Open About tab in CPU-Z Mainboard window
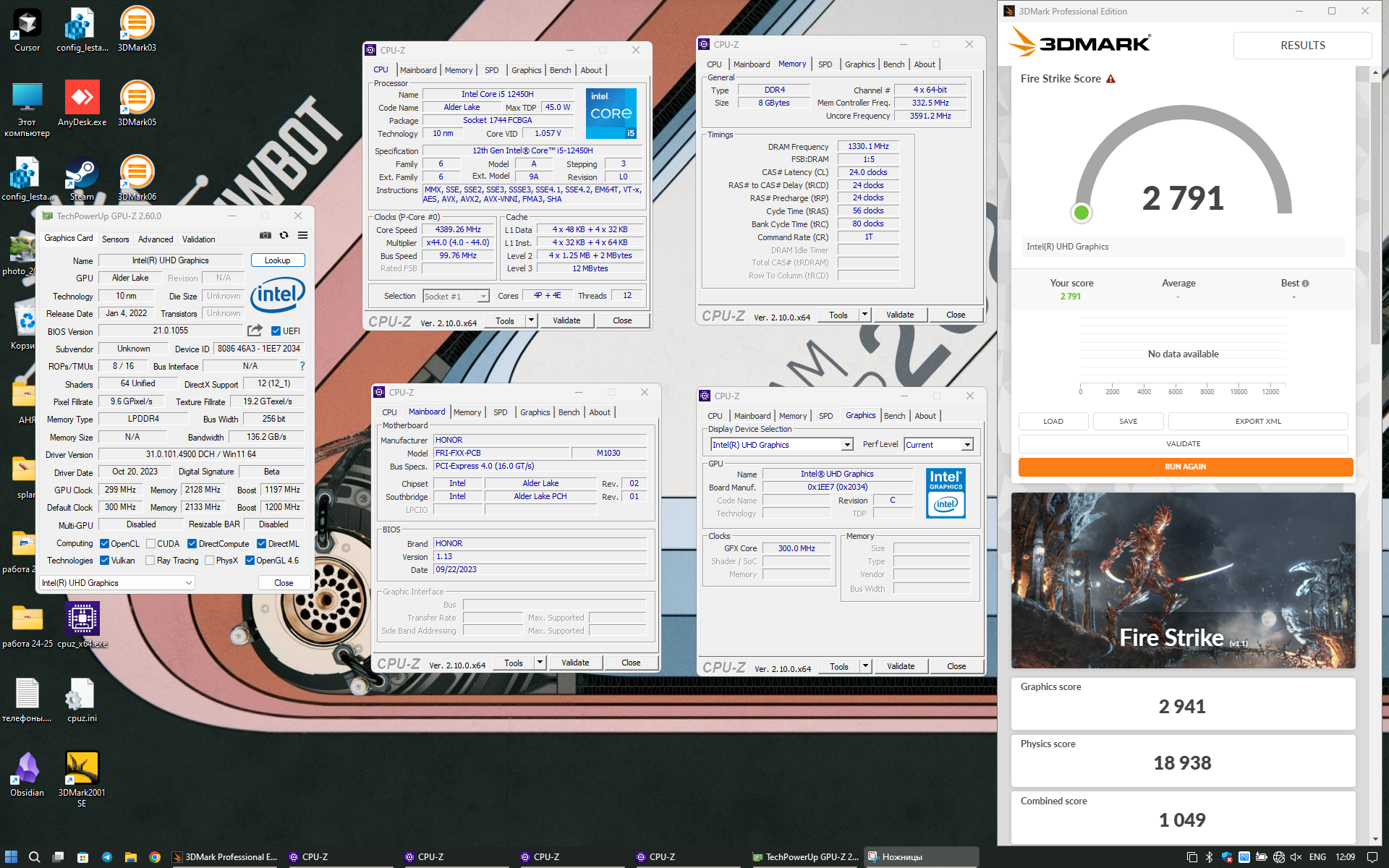Image resolution: width=1389 pixels, height=868 pixels. tap(600, 412)
